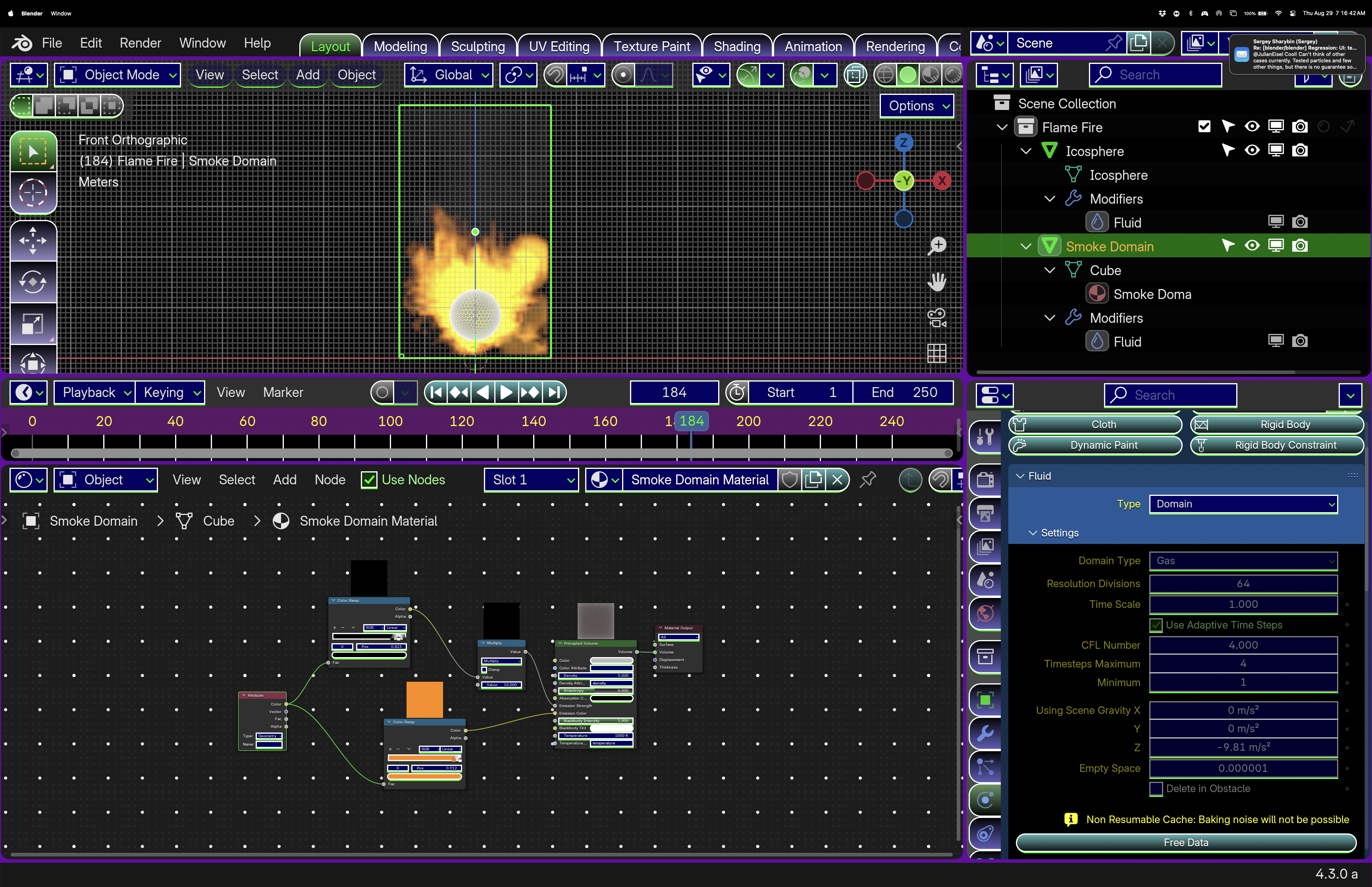1372x887 pixels.
Task: Open the Tool properties tab
Action: click(985, 437)
